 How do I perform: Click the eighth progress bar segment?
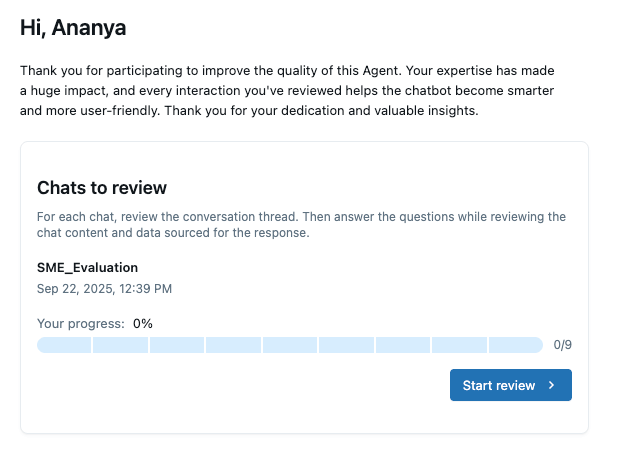click(x=460, y=345)
